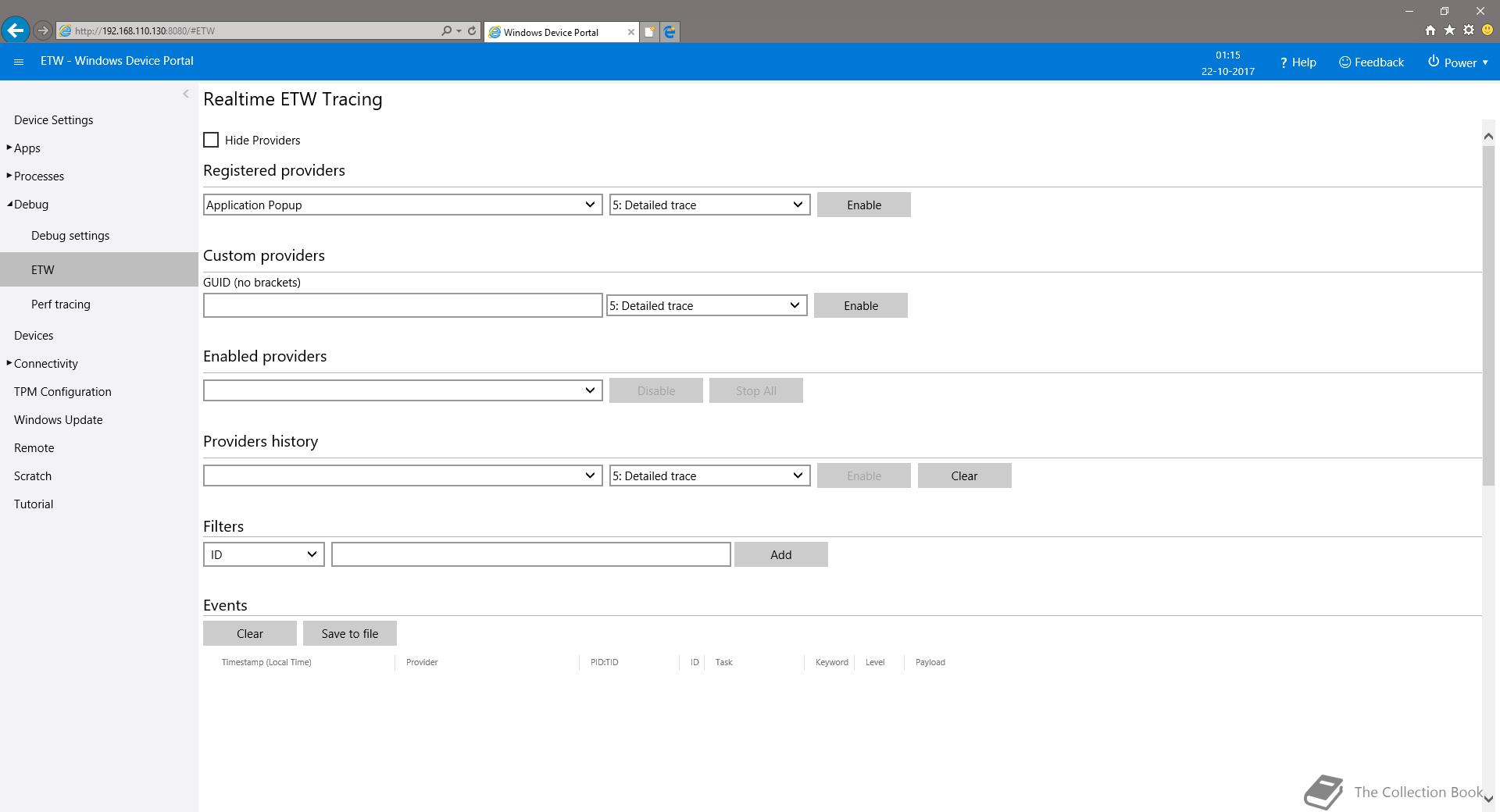Open the Help link
Screen dimensions: 1500x812
pyautogui.click(x=1298, y=62)
